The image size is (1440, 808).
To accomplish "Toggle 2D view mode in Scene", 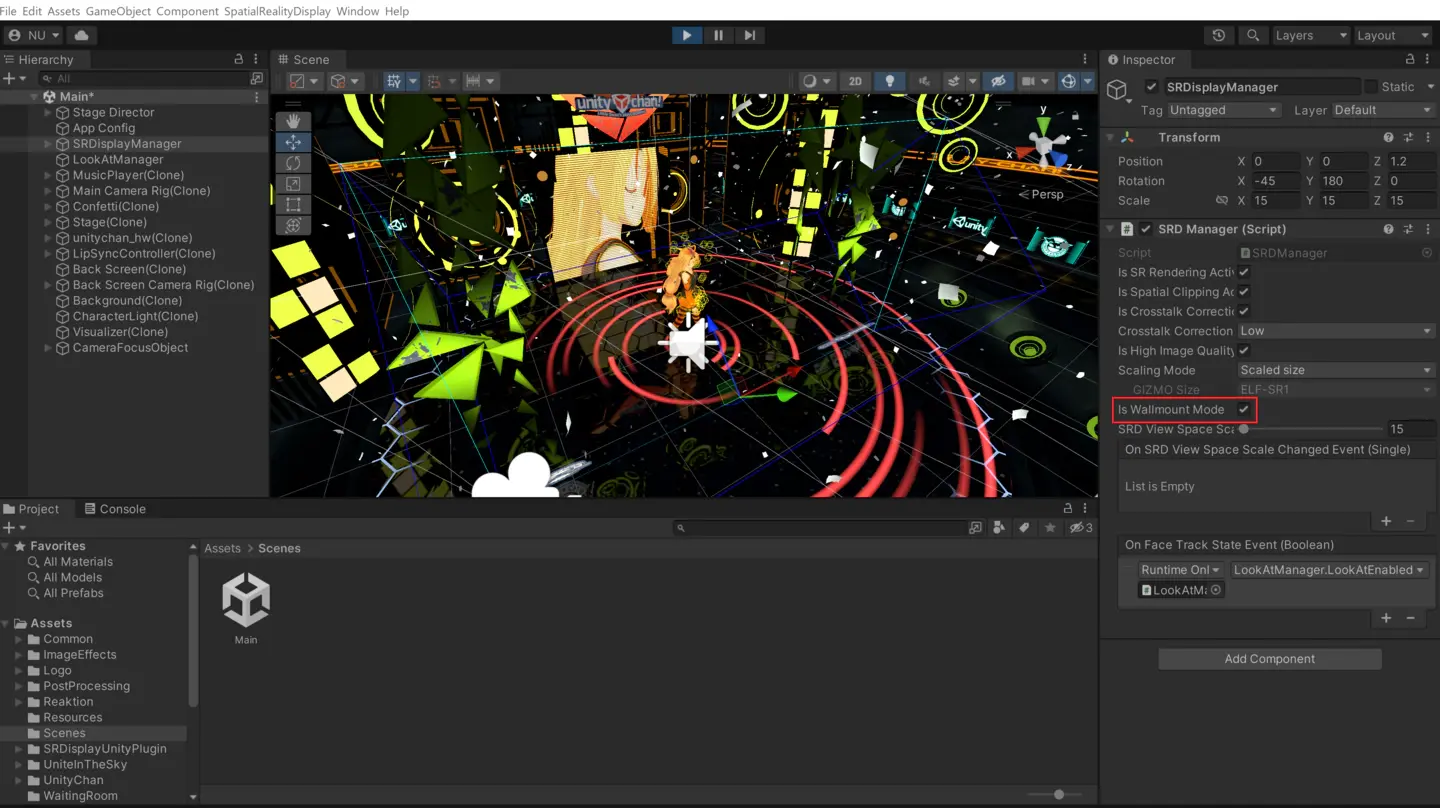I will [x=855, y=81].
